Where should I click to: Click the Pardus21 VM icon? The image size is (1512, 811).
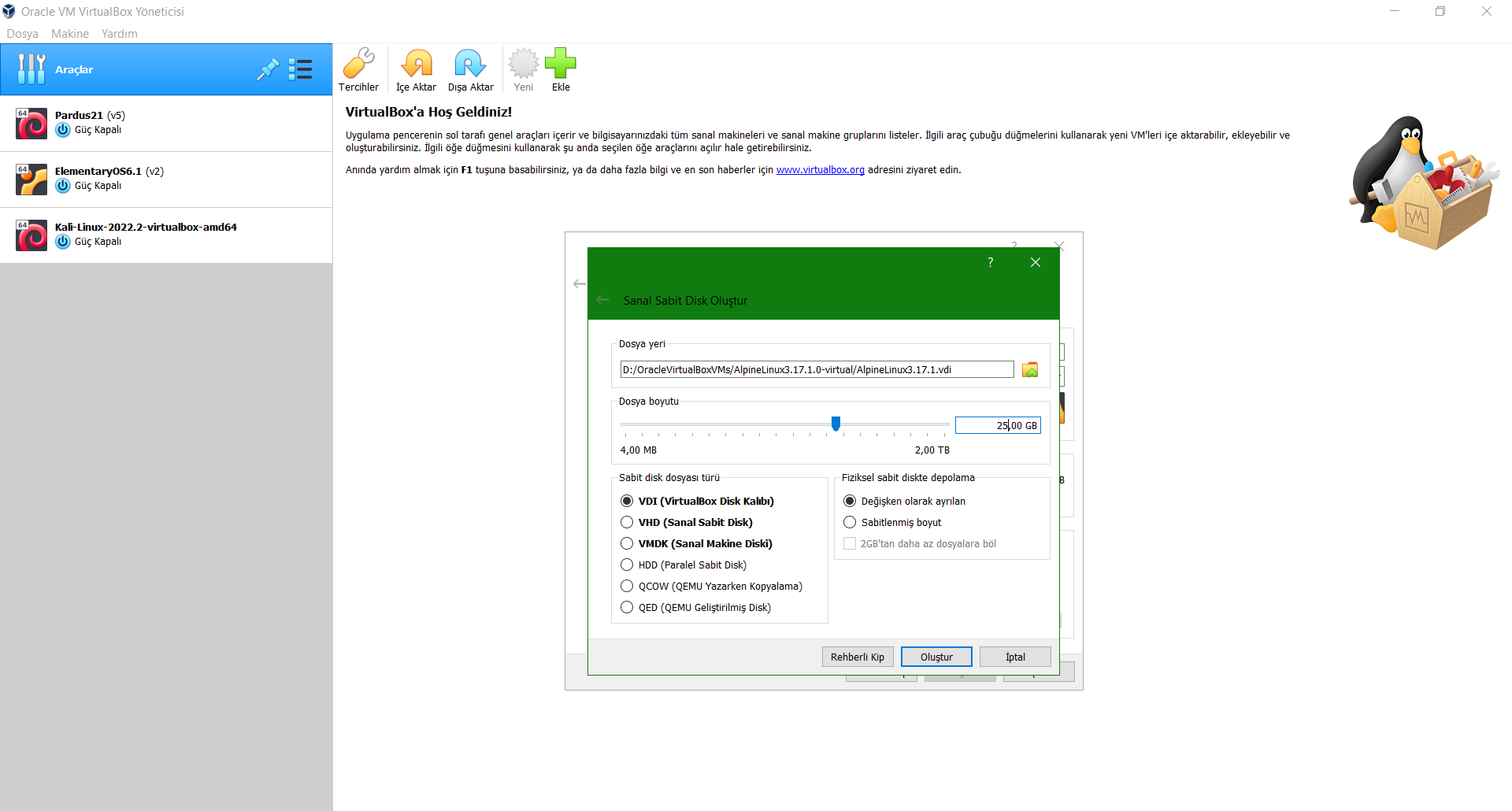(31, 124)
